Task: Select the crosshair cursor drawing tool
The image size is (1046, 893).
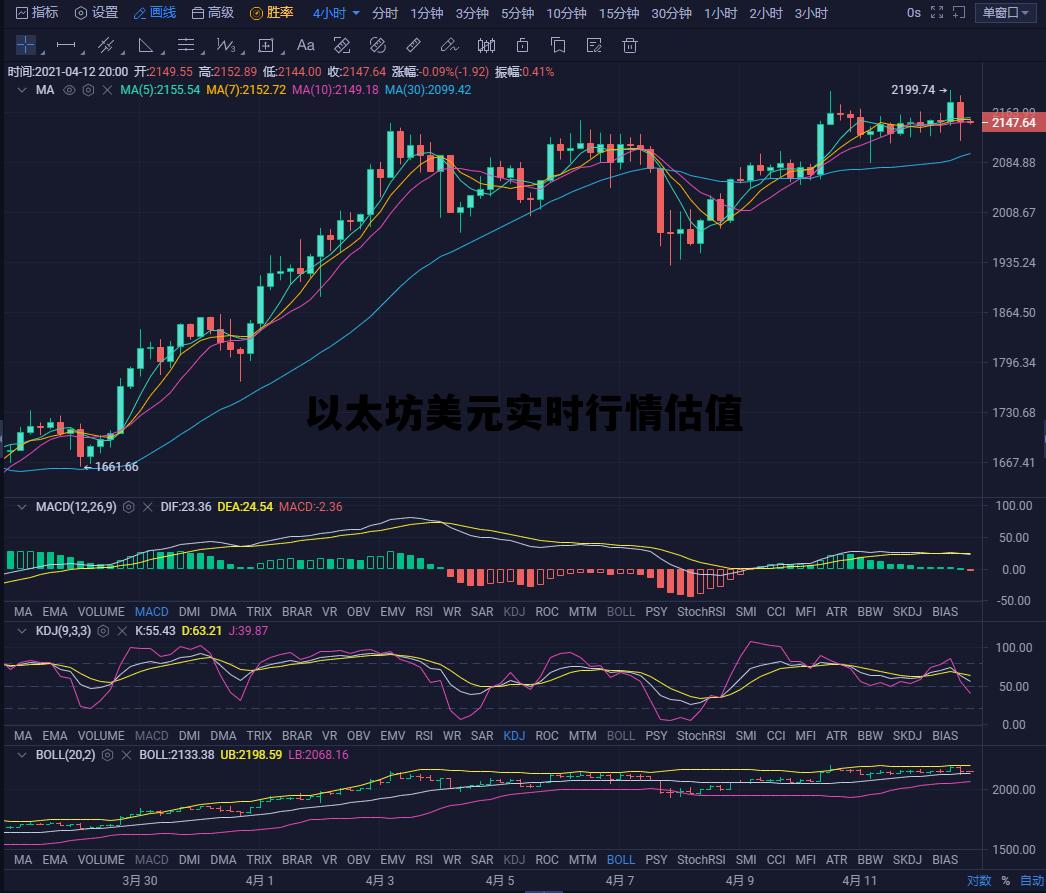Action: [25, 45]
